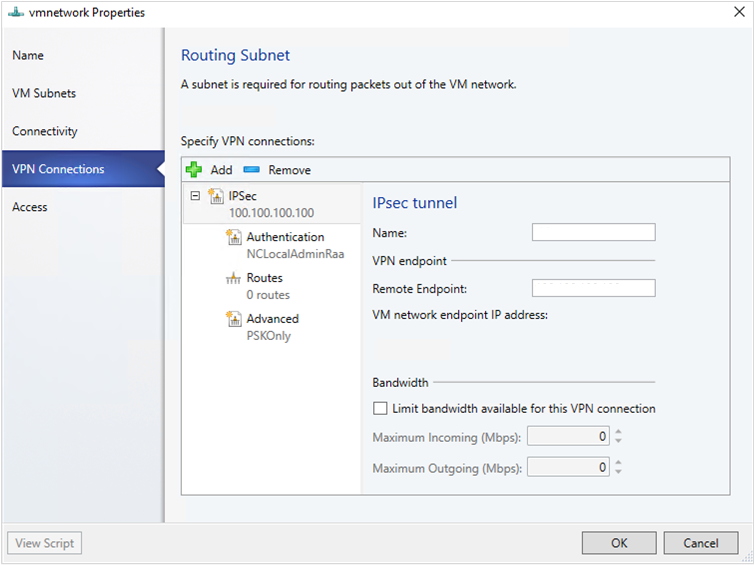755x565 pixels.
Task: Select the VPN Connections page
Action: [x=83, y=169]
